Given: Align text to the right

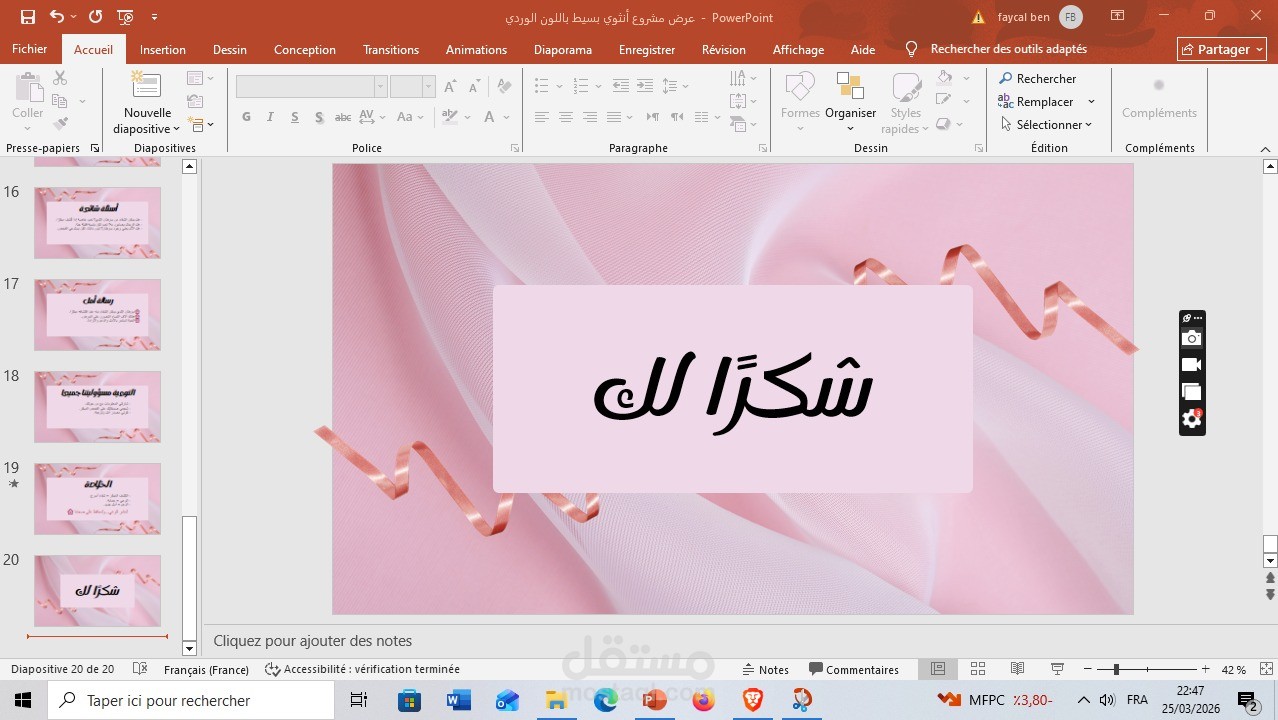Looking at the screenshot, I should click(x=590, y=117).
